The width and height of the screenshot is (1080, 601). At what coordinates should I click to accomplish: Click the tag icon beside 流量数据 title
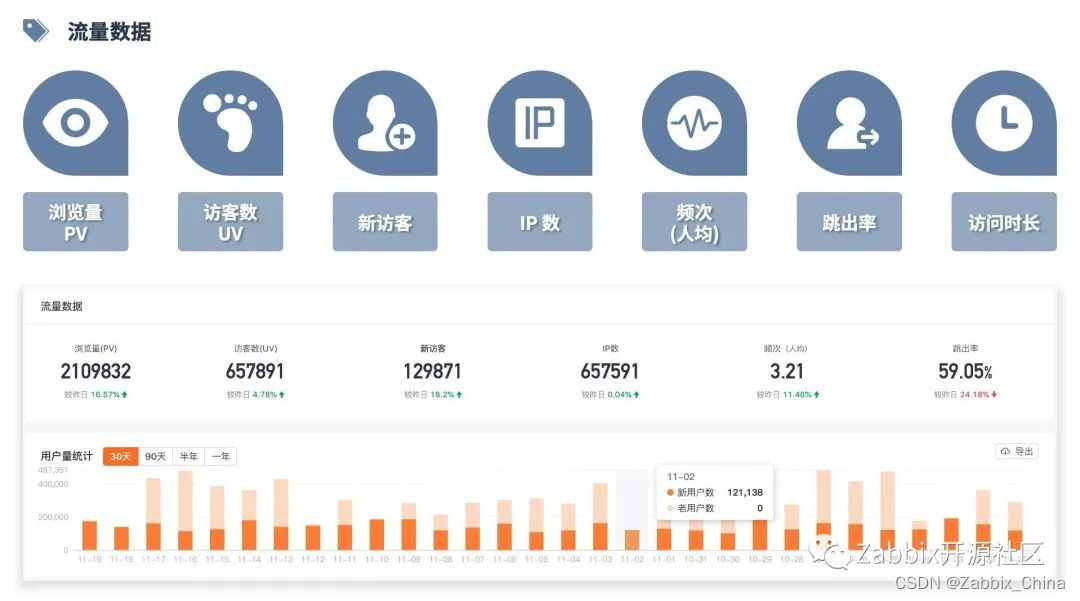pyautogui.click(x=36, y=31)
